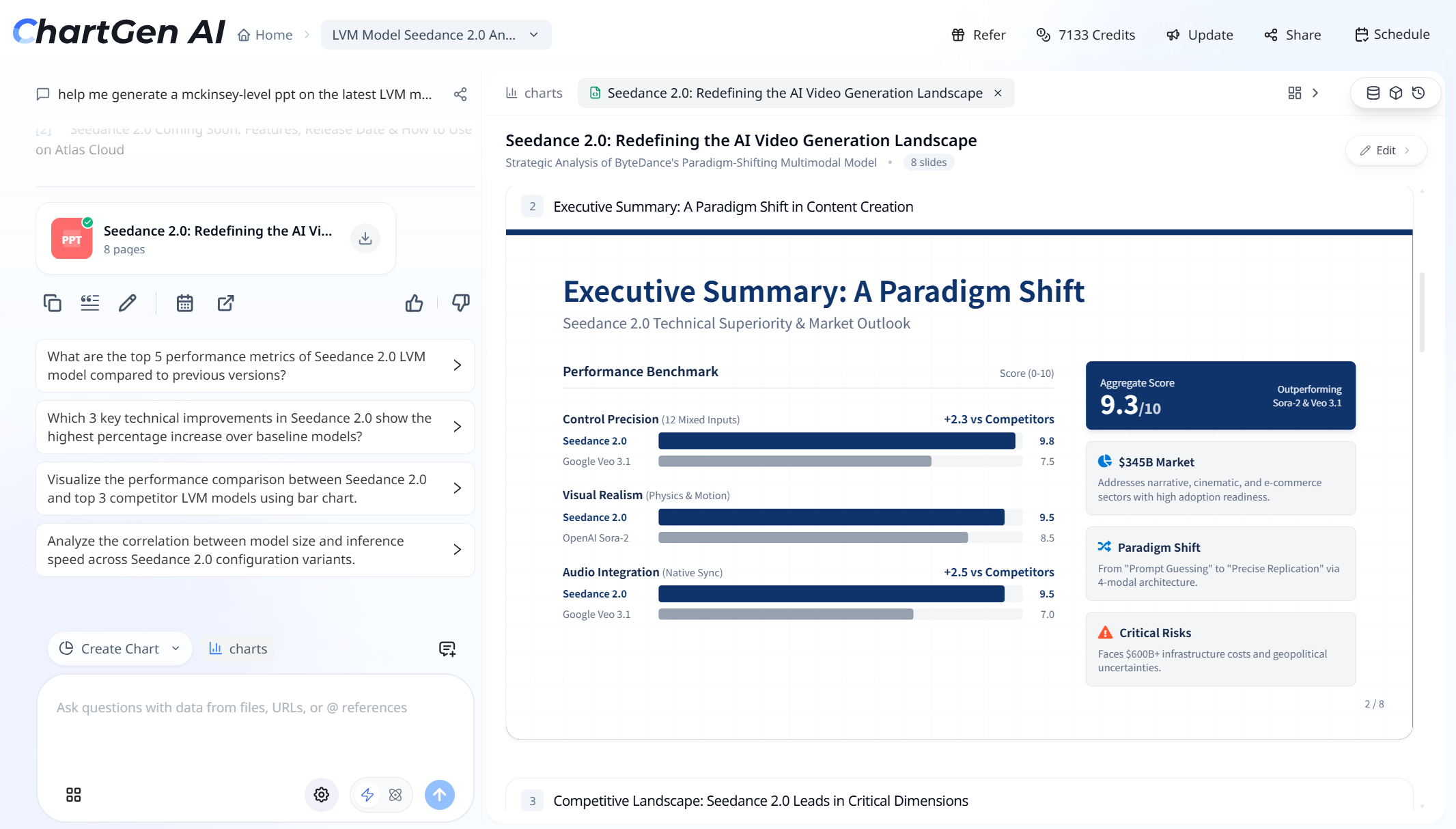Click the Edit button for the presentation
The width and height of the screenshot is (1456, 829).
(1386, 150)
